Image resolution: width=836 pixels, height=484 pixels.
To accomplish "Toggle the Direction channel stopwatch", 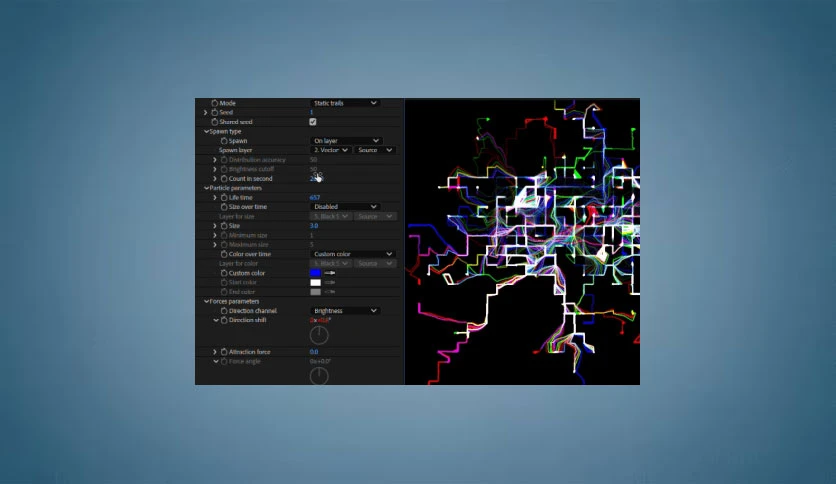I will click(224, 311).
